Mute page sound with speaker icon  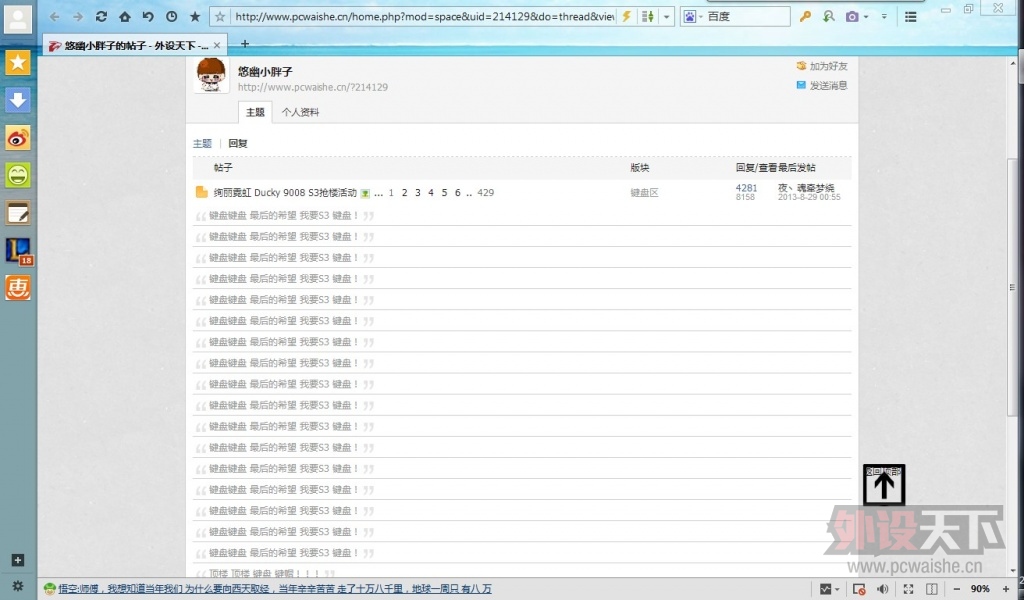pos(882,589)
